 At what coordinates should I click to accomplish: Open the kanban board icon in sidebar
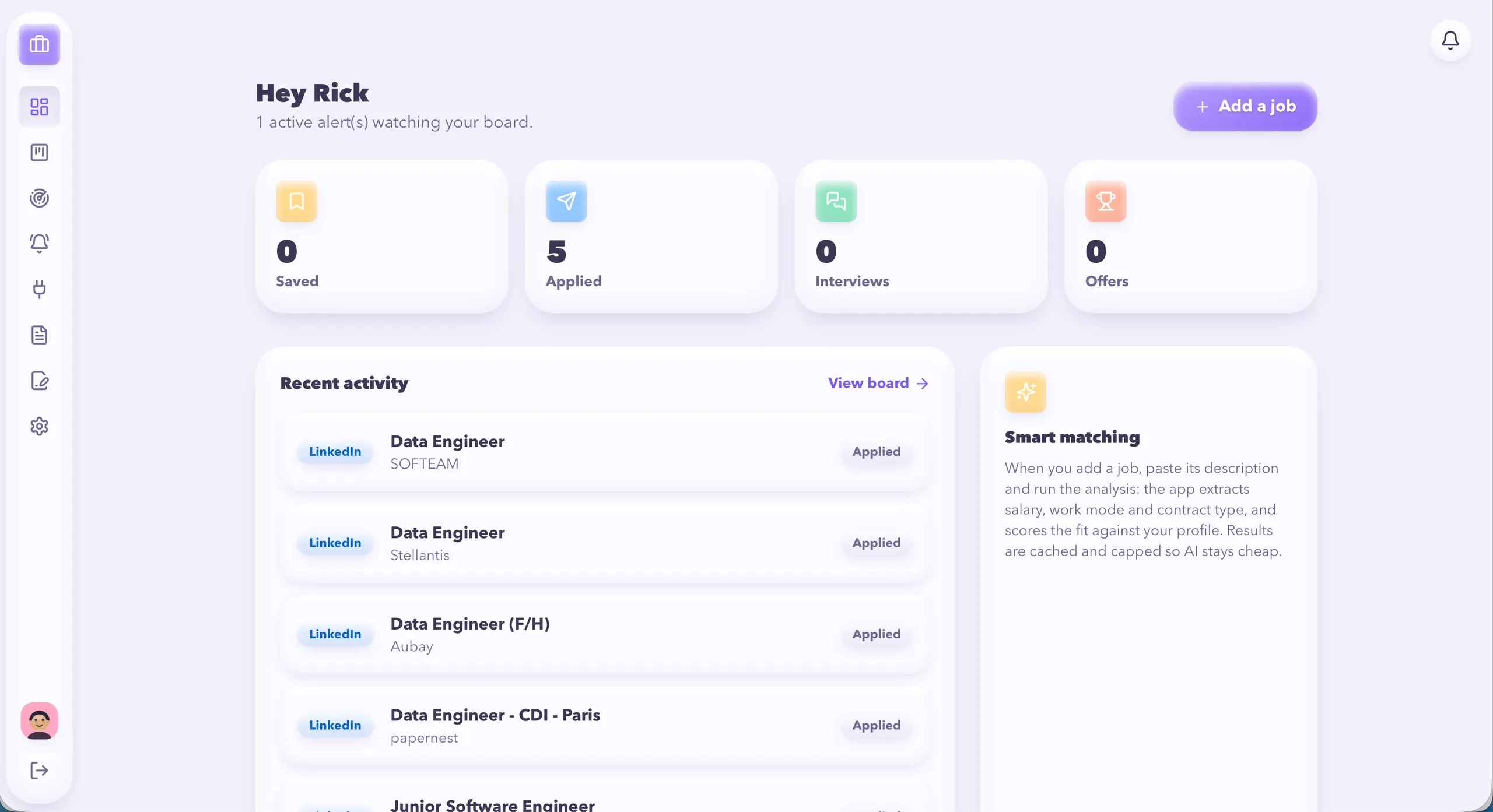39,152
